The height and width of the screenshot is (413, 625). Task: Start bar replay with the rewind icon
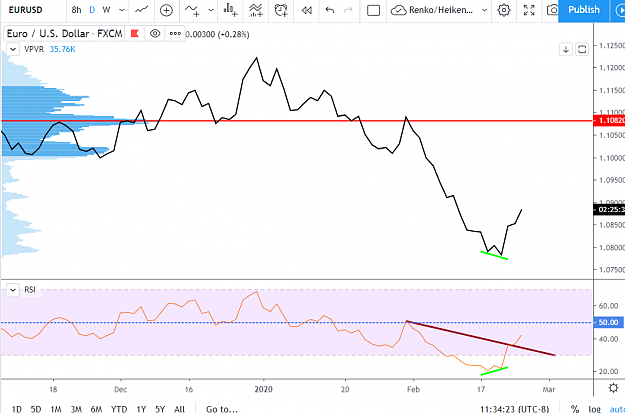tap(307, 10)
